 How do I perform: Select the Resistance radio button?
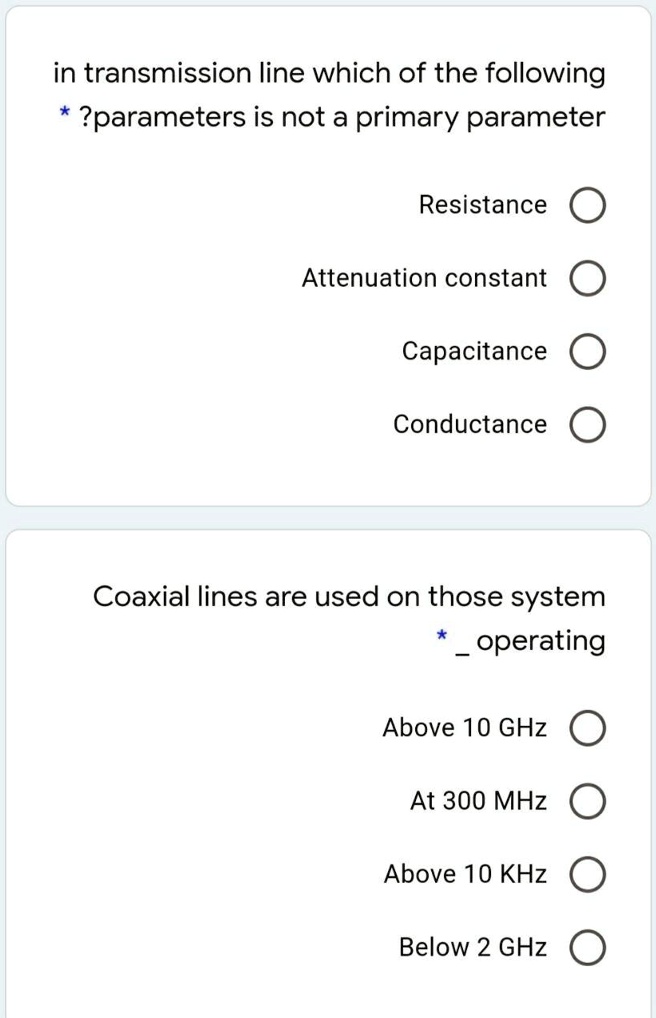tap(589, 204)
